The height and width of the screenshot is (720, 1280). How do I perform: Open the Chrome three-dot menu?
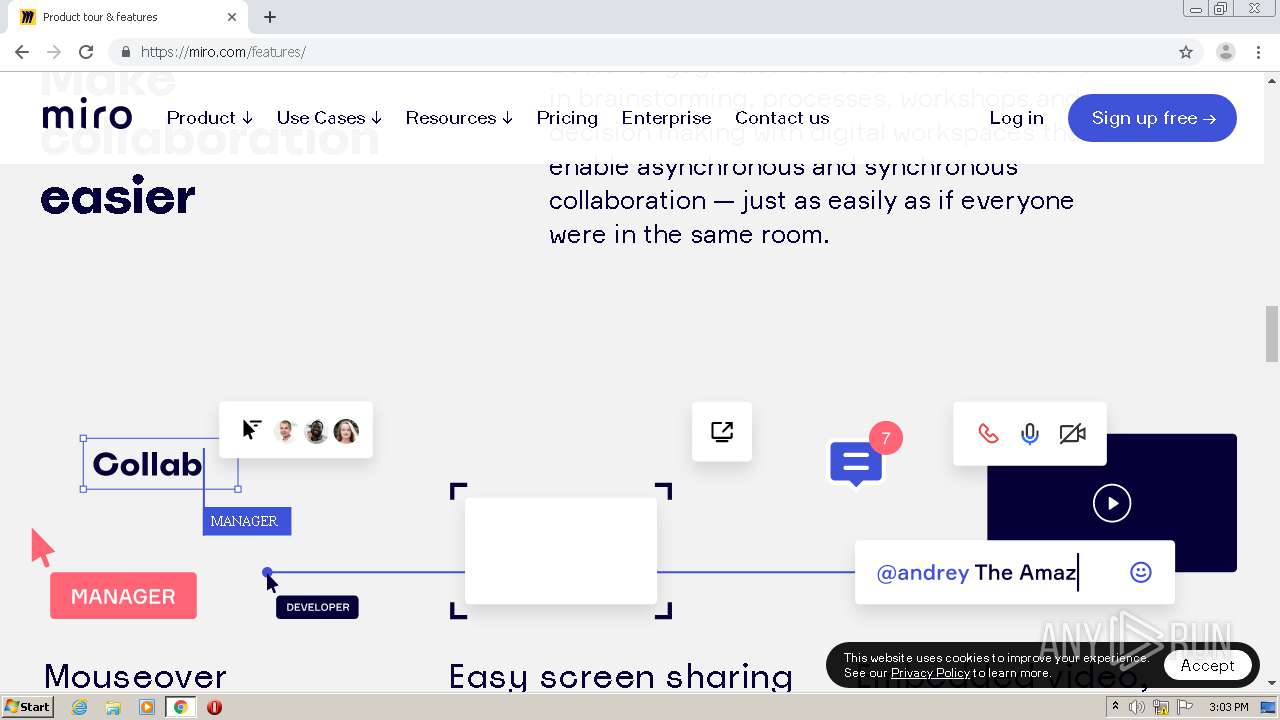tap(1258, 52)
